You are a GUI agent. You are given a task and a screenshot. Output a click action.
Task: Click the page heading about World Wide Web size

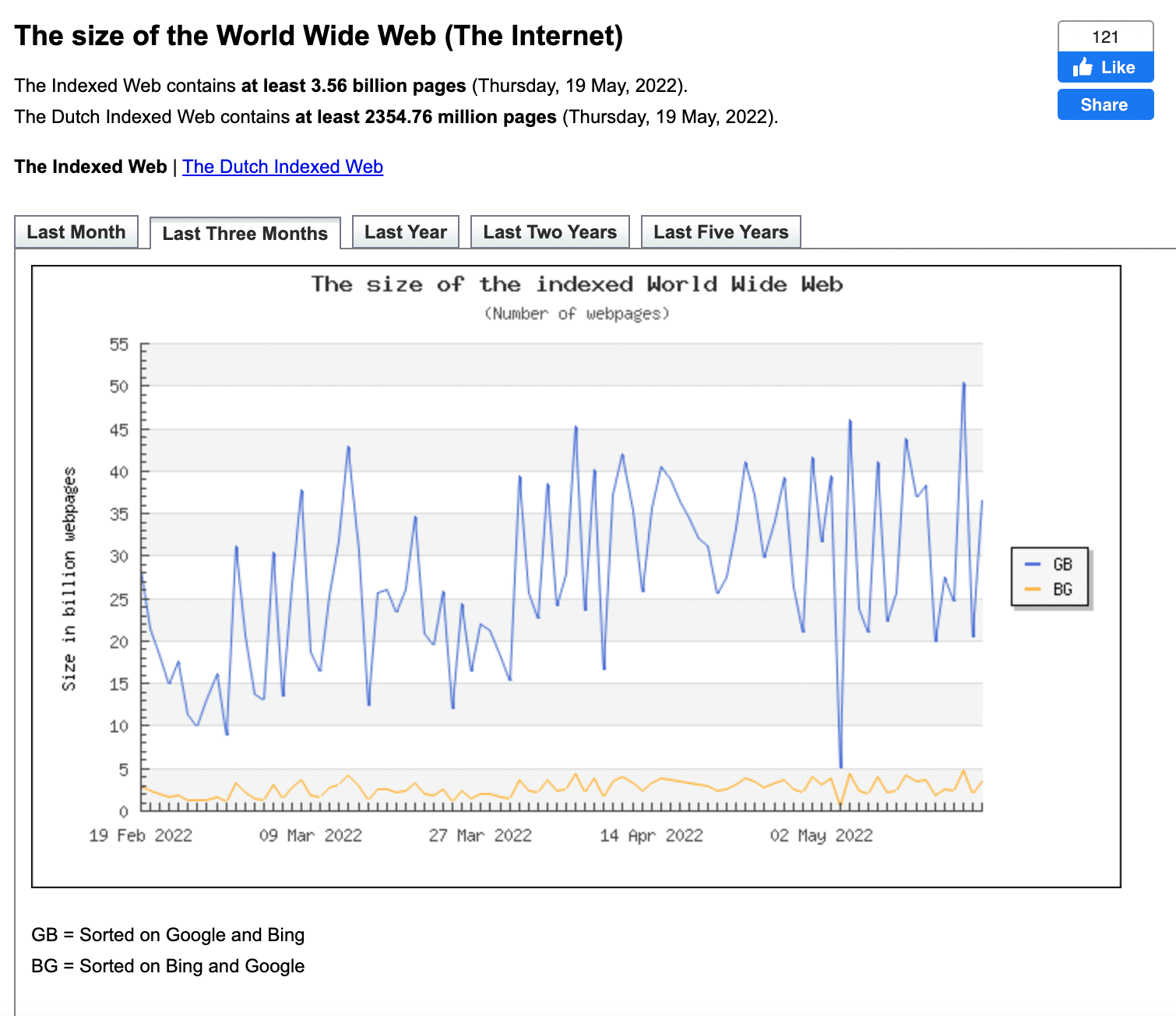click(x=319, y=36)
